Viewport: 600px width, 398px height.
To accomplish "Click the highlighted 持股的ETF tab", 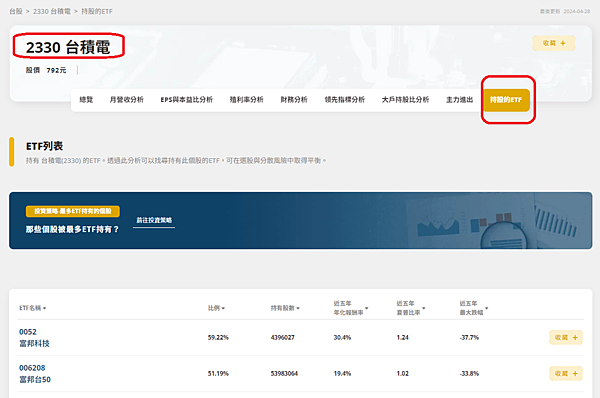I will tap(506, 100).
